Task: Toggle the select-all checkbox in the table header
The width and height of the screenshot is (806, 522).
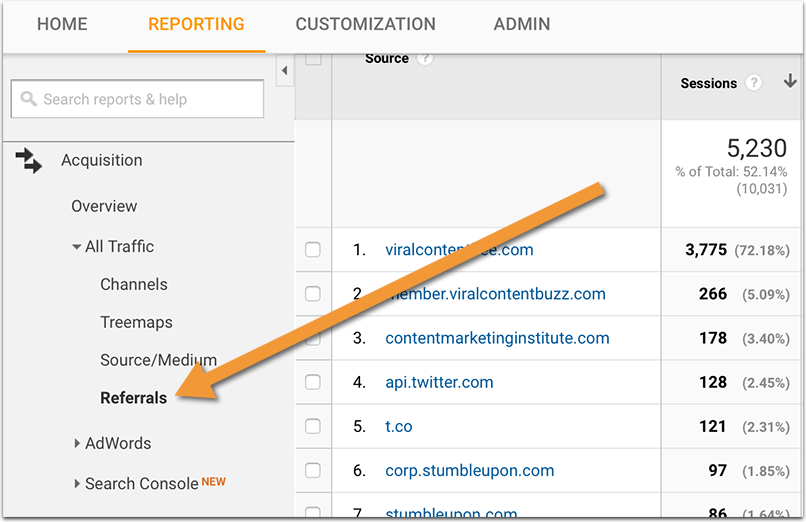Action: pos(313,59)
